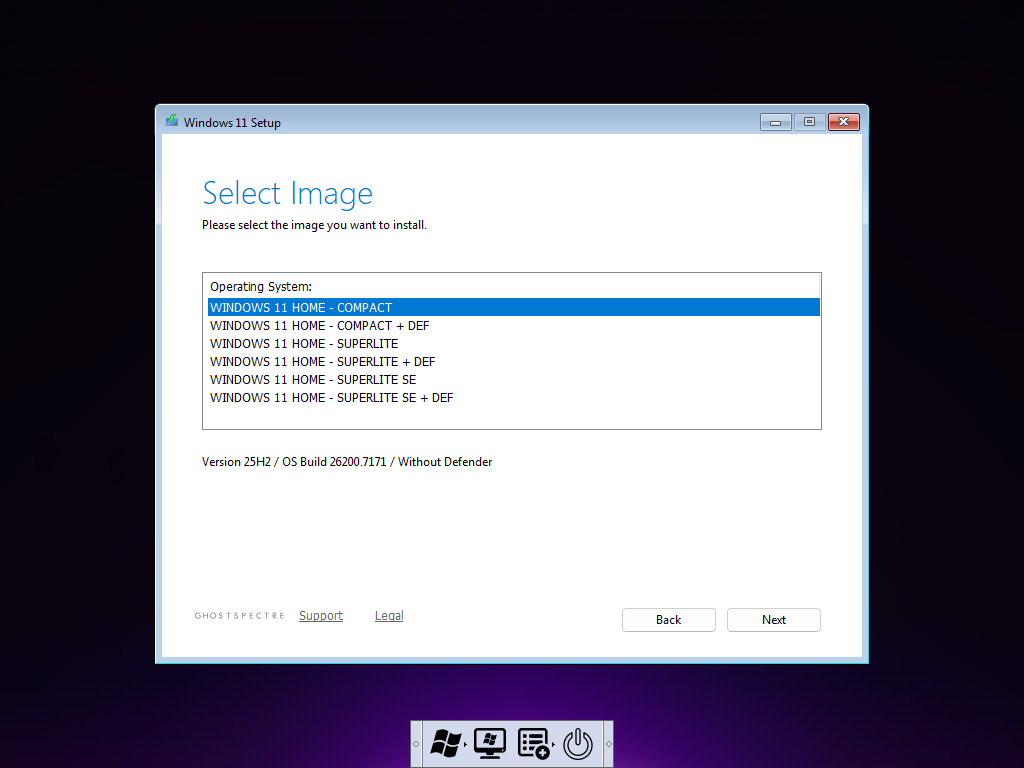Click the power icon in the dock
The image size is (1024, 768).
coord(578,744)
